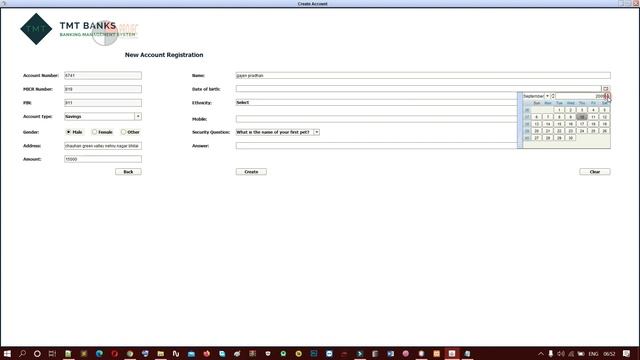Pick day 20 in the calendar

coord(536,131)
